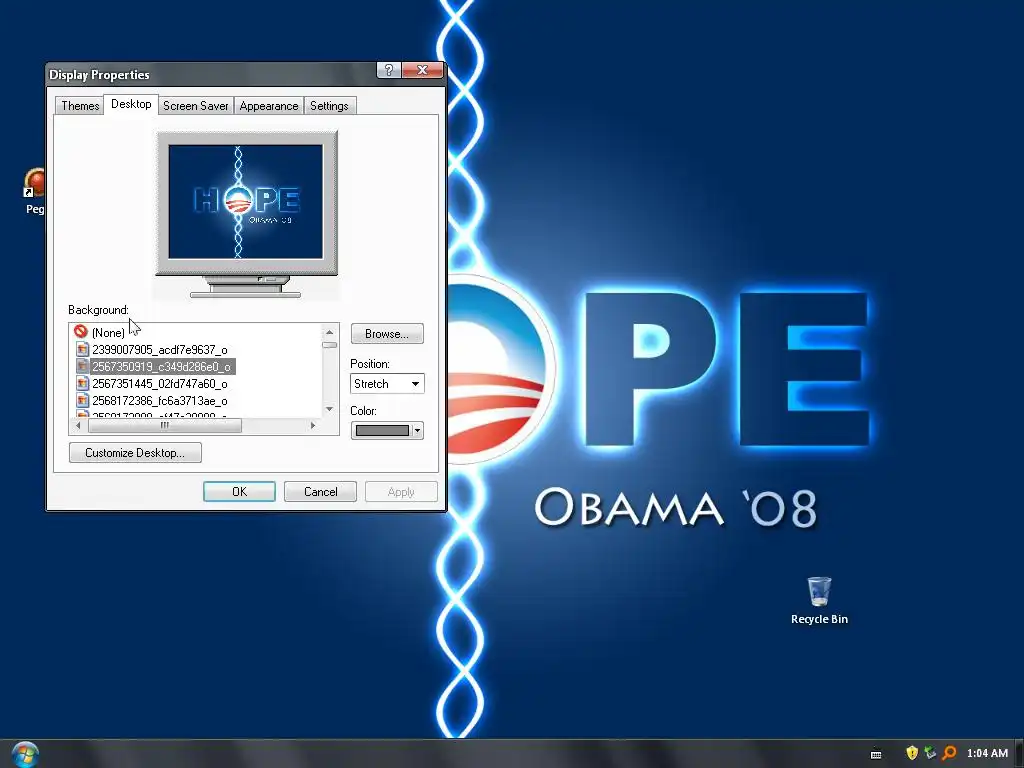Open the Color picker dropdown arrow
Image resolution: width=1024 pixels, height=768 pixels.
coord(417,430)
